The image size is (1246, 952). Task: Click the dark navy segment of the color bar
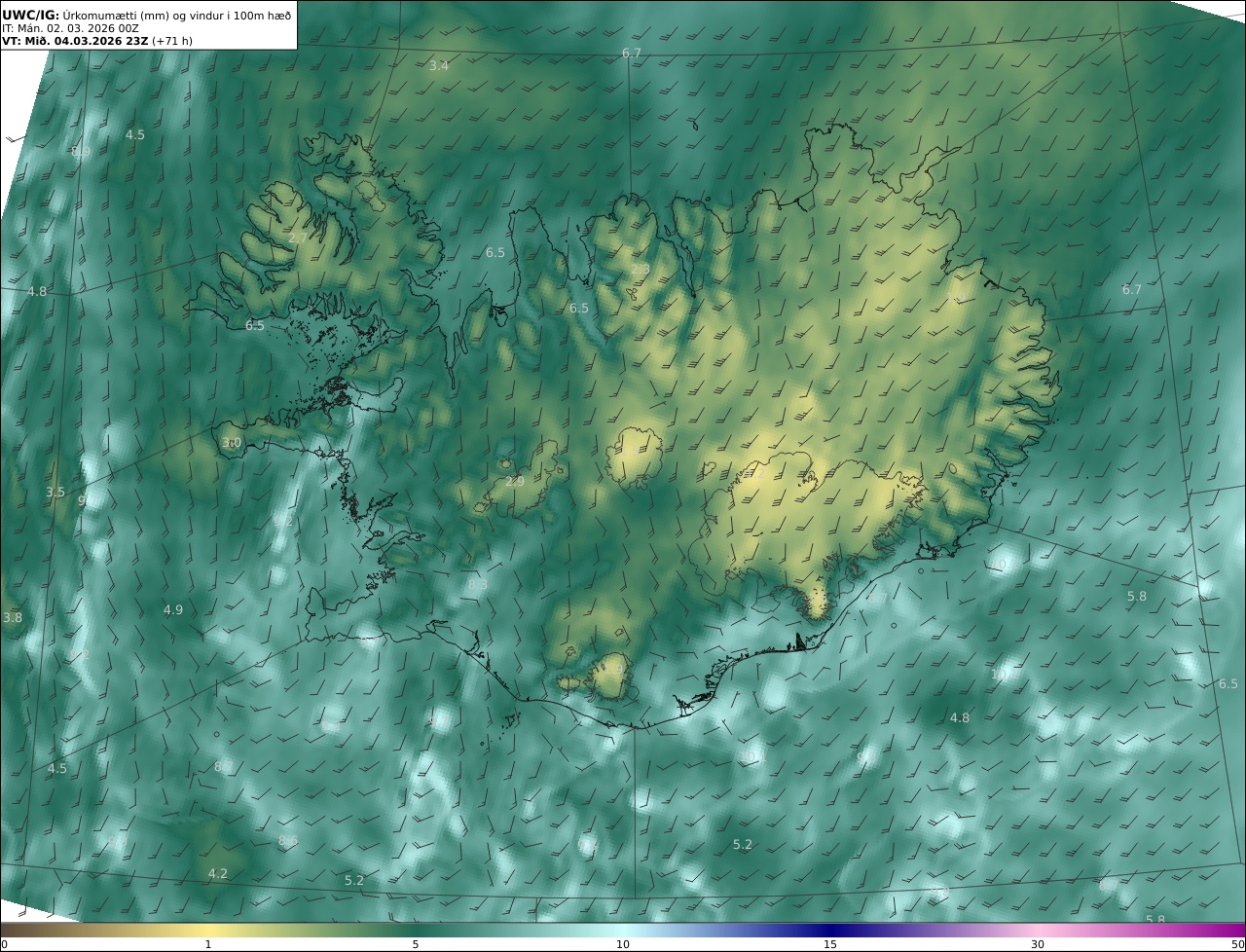click(830, 930)
